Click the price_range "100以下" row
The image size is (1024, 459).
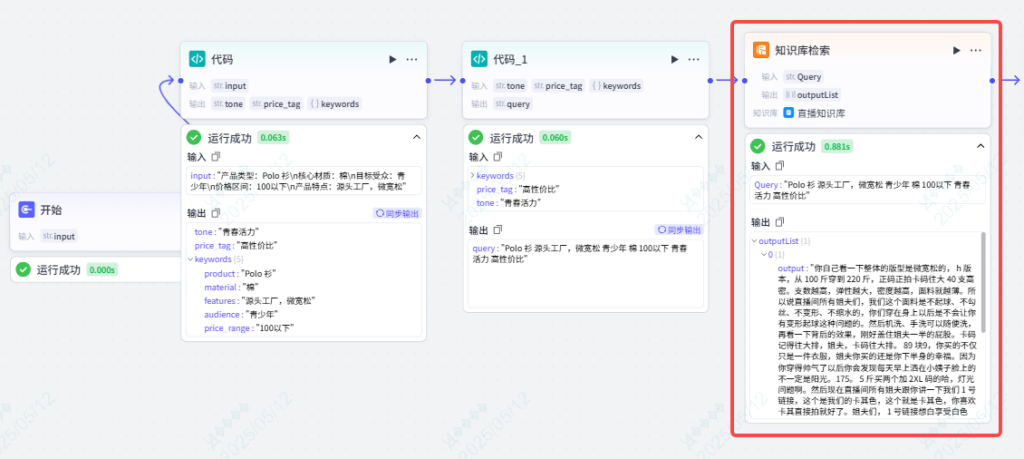click(x=249, y=328)
